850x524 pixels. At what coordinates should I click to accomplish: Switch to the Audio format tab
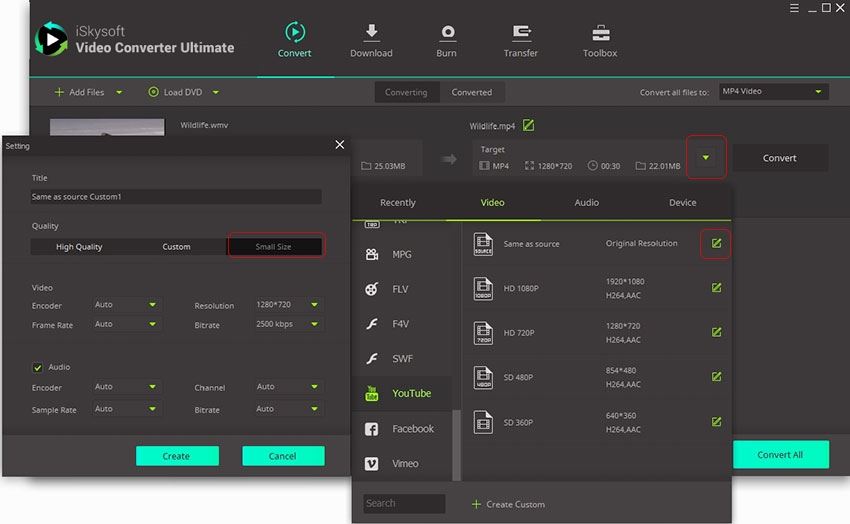coord(586,203)
